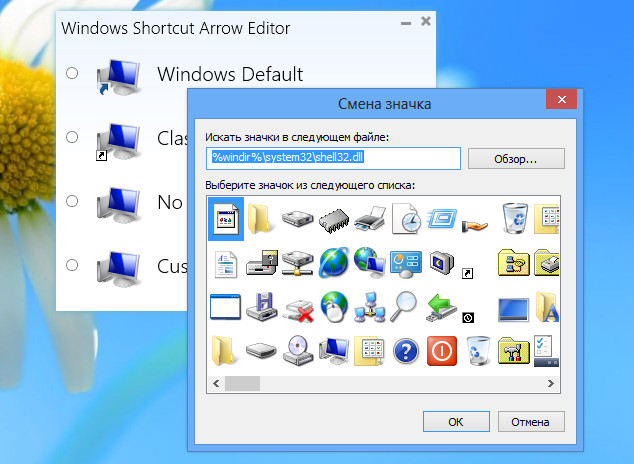Select the small shortcut arrow overlay icon
Screen dimensions: 634x464
click(467, 274)
